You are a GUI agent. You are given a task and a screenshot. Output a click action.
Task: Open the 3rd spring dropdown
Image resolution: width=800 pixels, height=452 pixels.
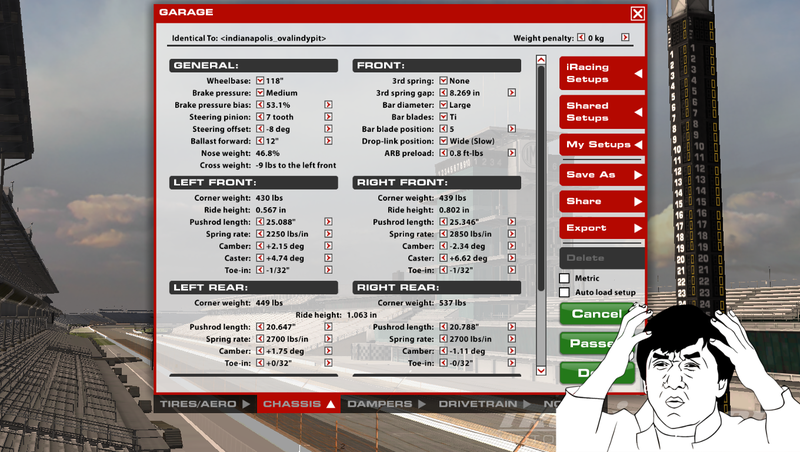click(x=443, y=81)
